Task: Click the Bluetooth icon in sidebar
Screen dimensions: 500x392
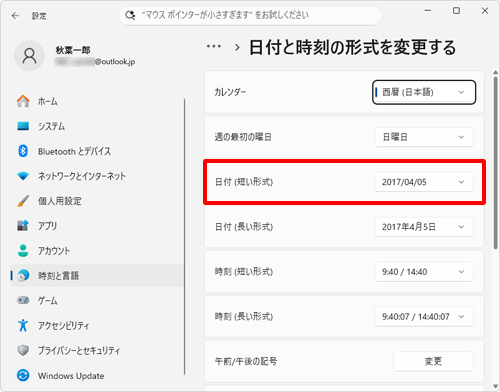Action: tap(23, 151)
